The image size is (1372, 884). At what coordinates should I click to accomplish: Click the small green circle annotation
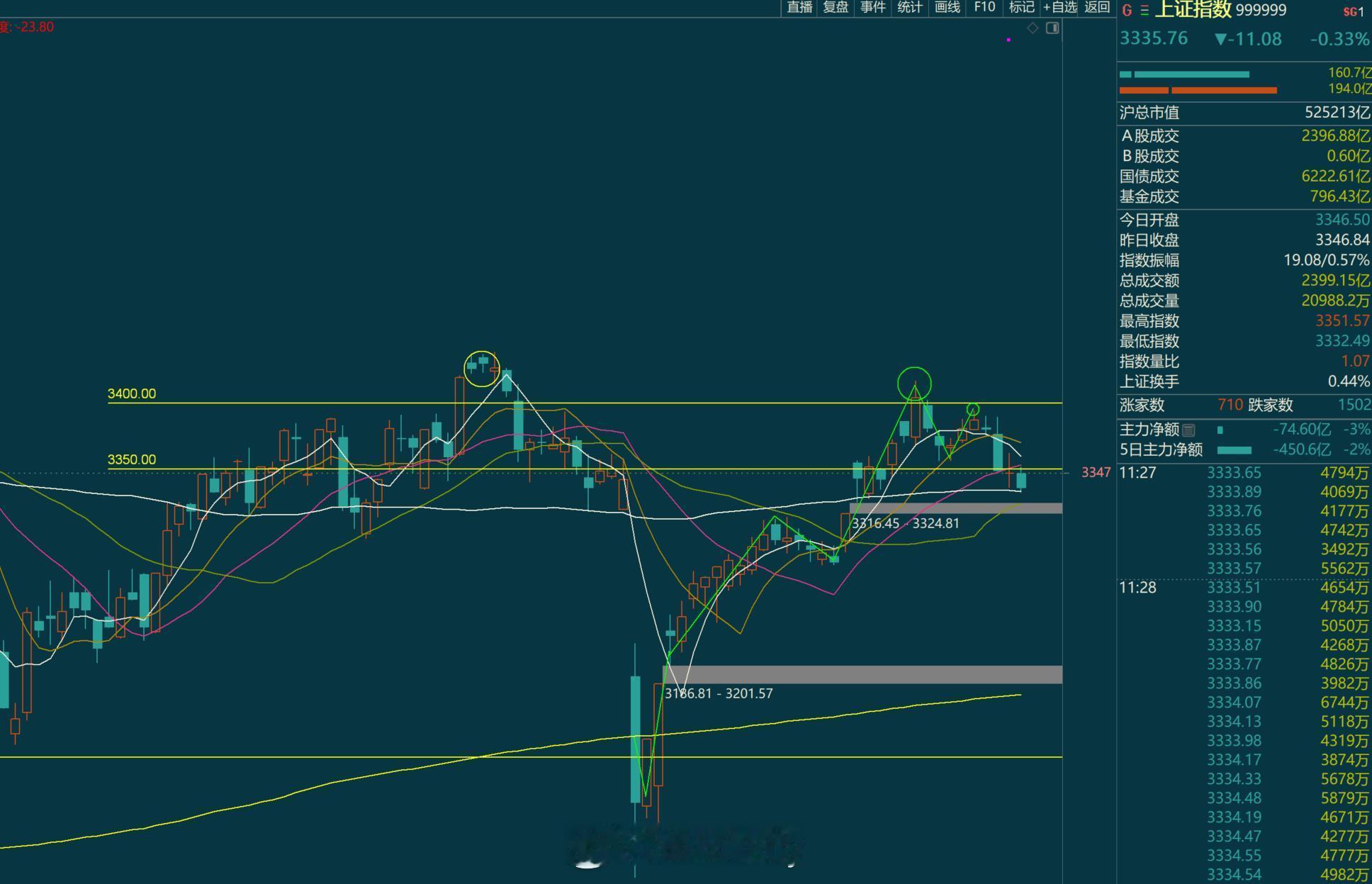(x=973, y=409)
